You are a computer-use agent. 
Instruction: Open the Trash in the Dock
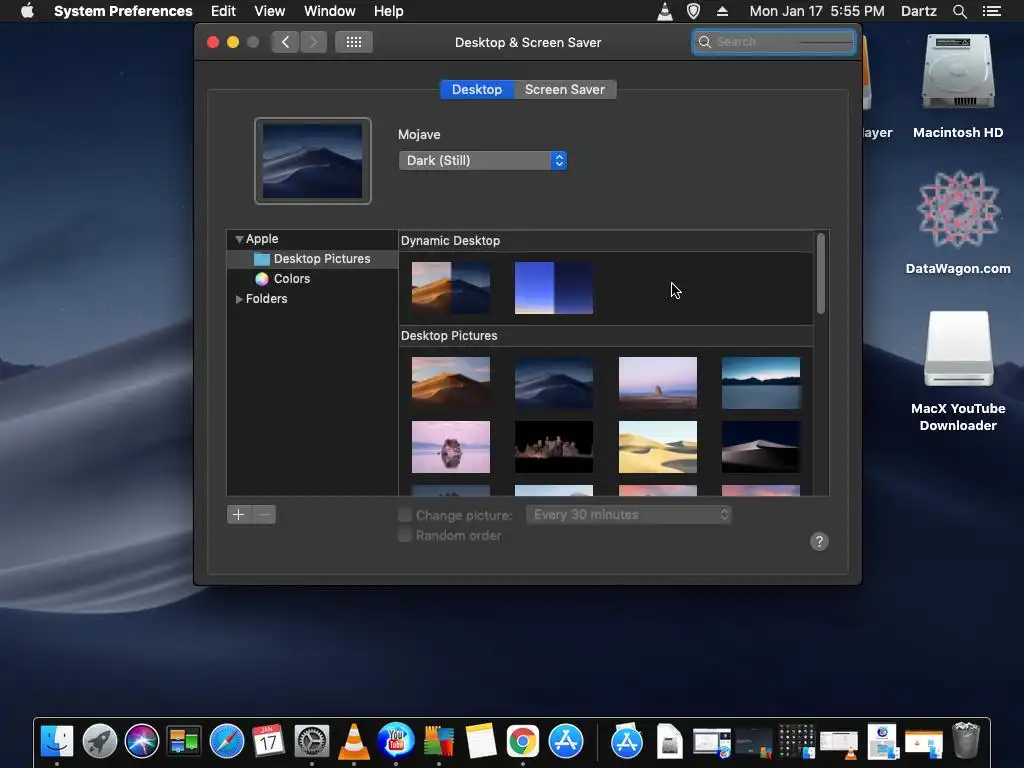coord(966,741)
